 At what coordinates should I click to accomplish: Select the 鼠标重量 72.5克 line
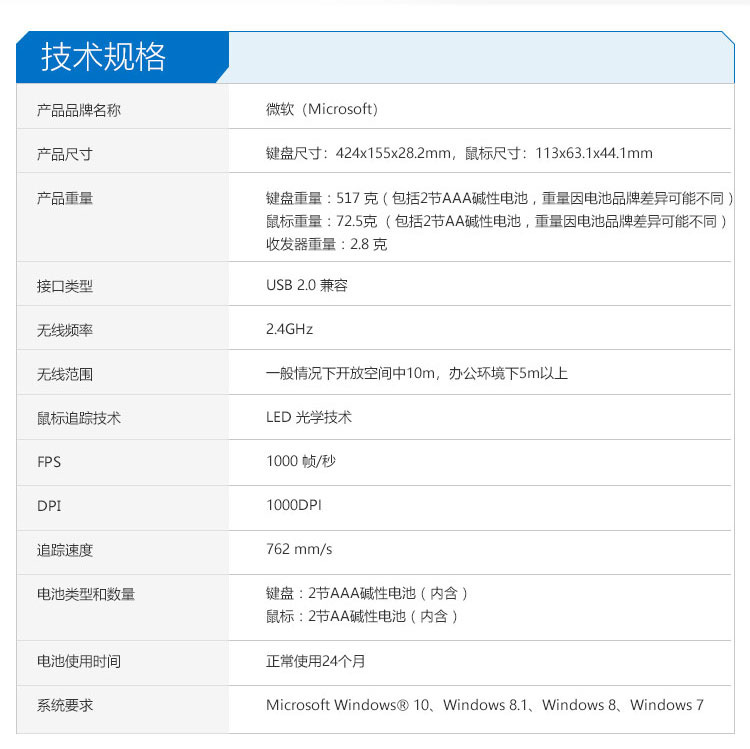point(497,221)
